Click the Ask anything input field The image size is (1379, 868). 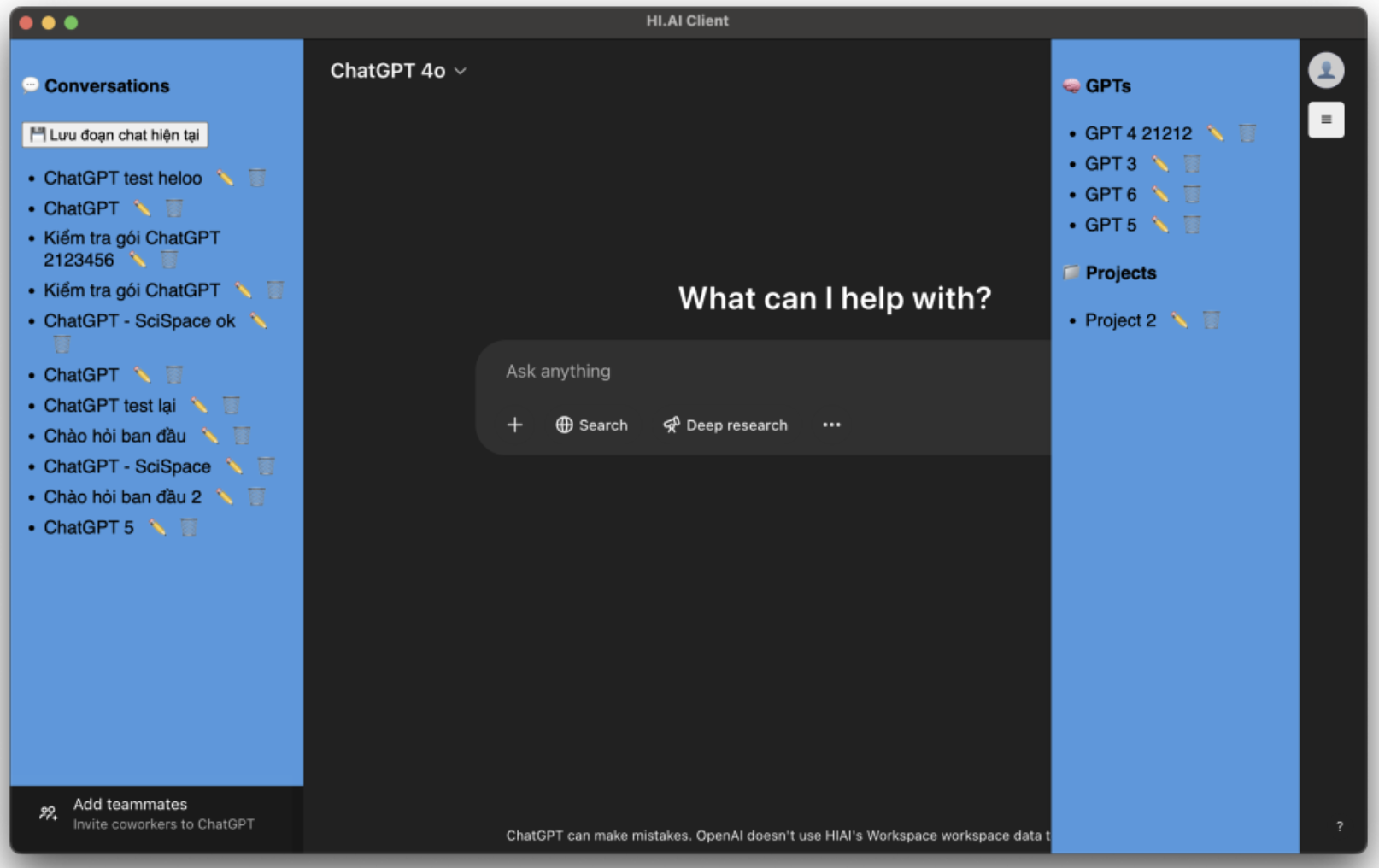(752, 372)
